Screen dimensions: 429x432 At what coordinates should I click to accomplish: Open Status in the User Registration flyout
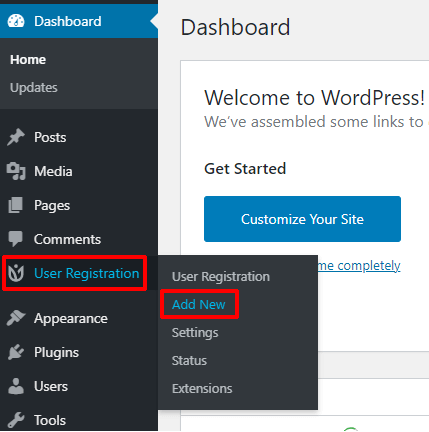point(189,361)
